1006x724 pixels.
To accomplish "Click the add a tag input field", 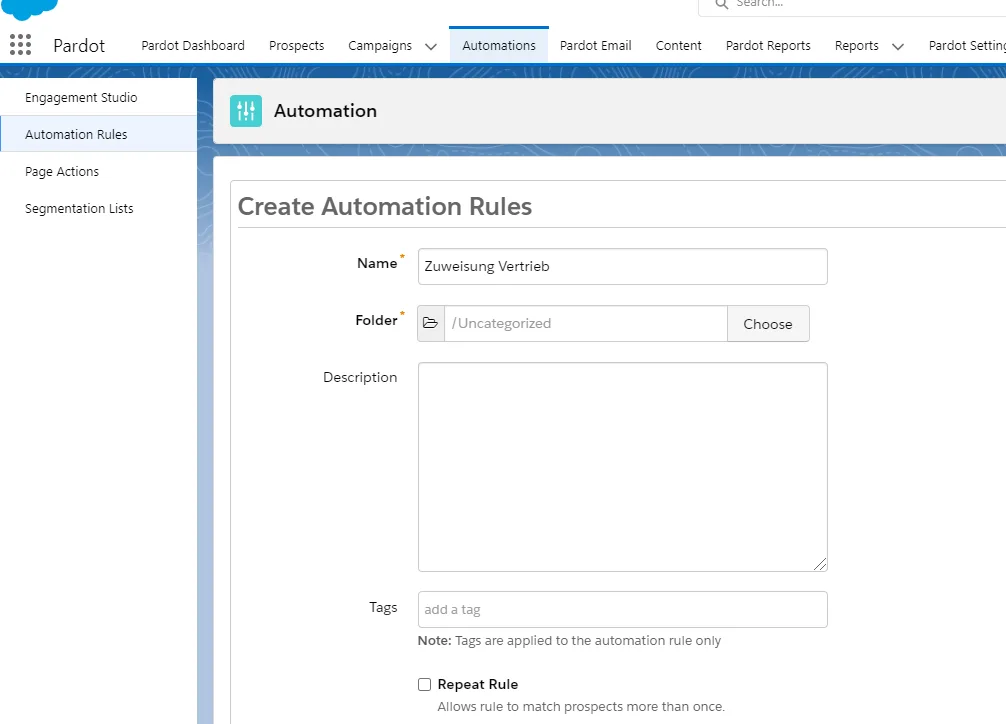I will click(622, 609).
